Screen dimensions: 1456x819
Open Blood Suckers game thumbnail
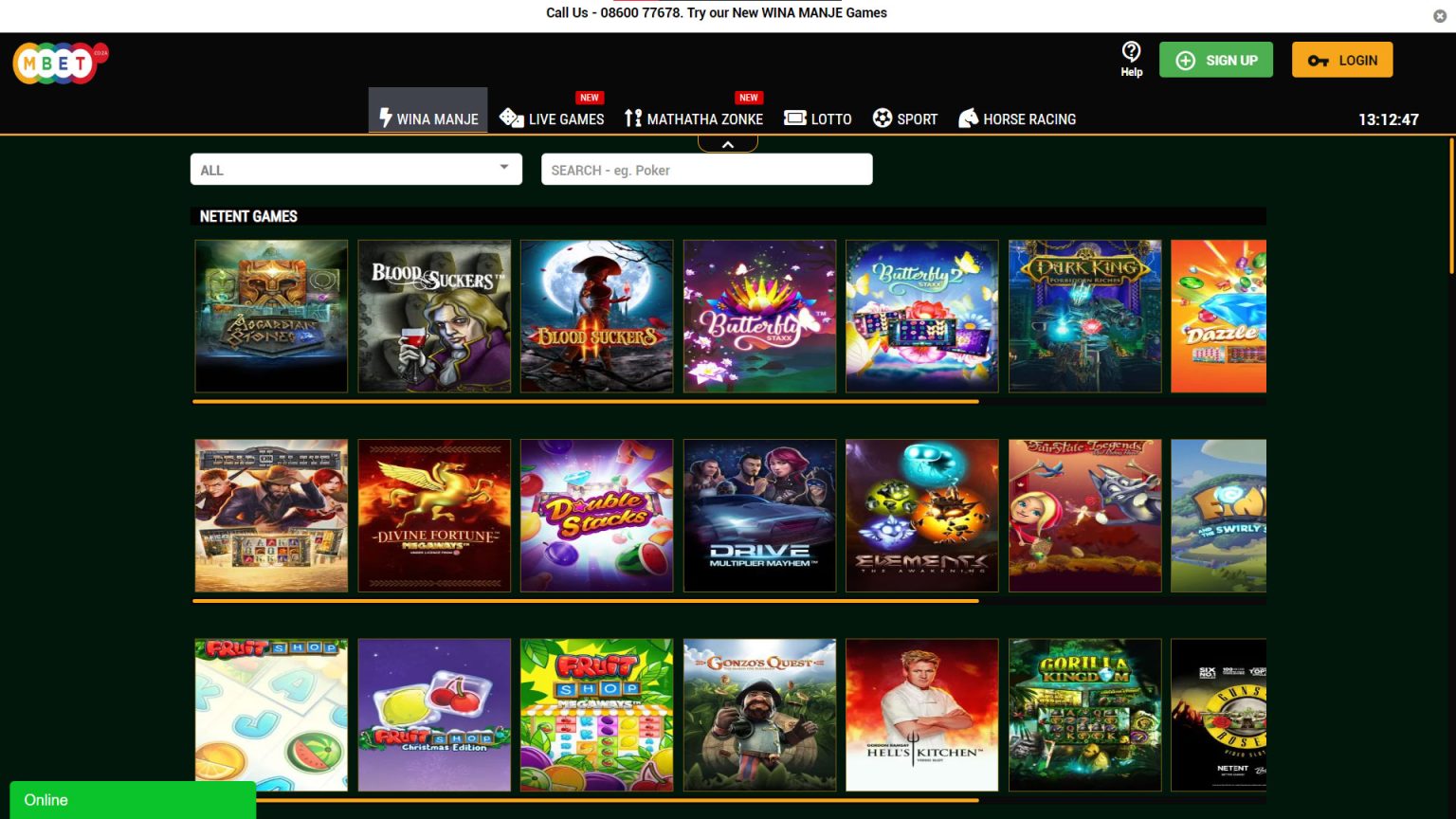tap(434, 316)
